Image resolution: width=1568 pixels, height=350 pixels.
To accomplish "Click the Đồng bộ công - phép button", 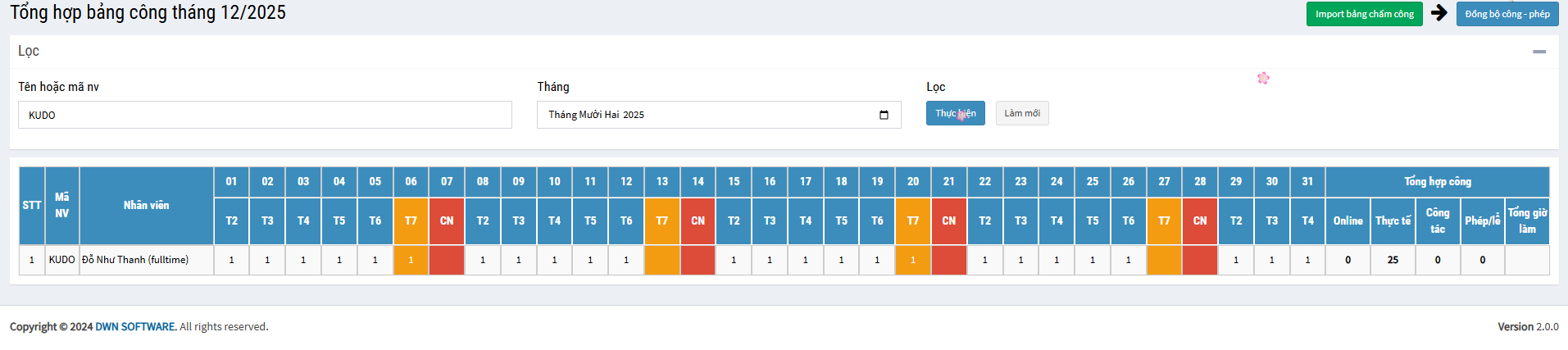I will tap(1507, 14).
